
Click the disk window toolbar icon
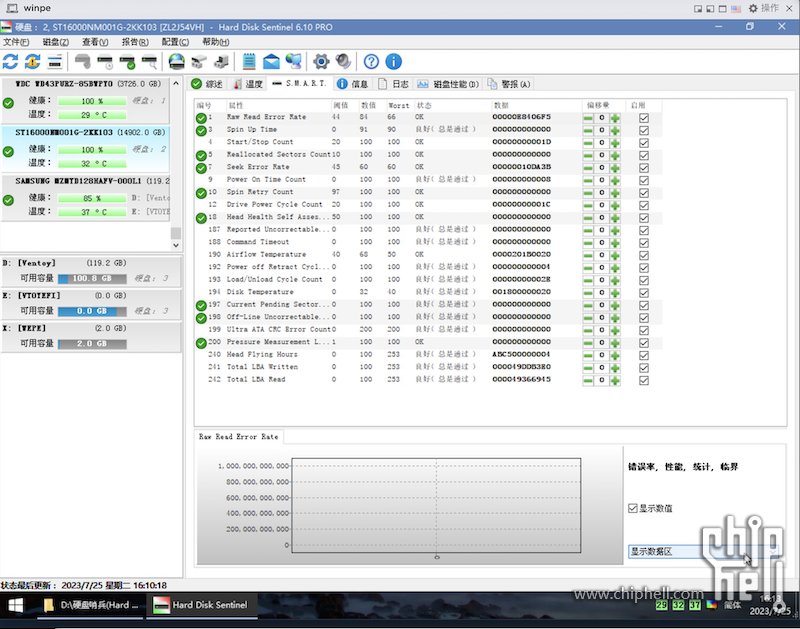[55, 62]
